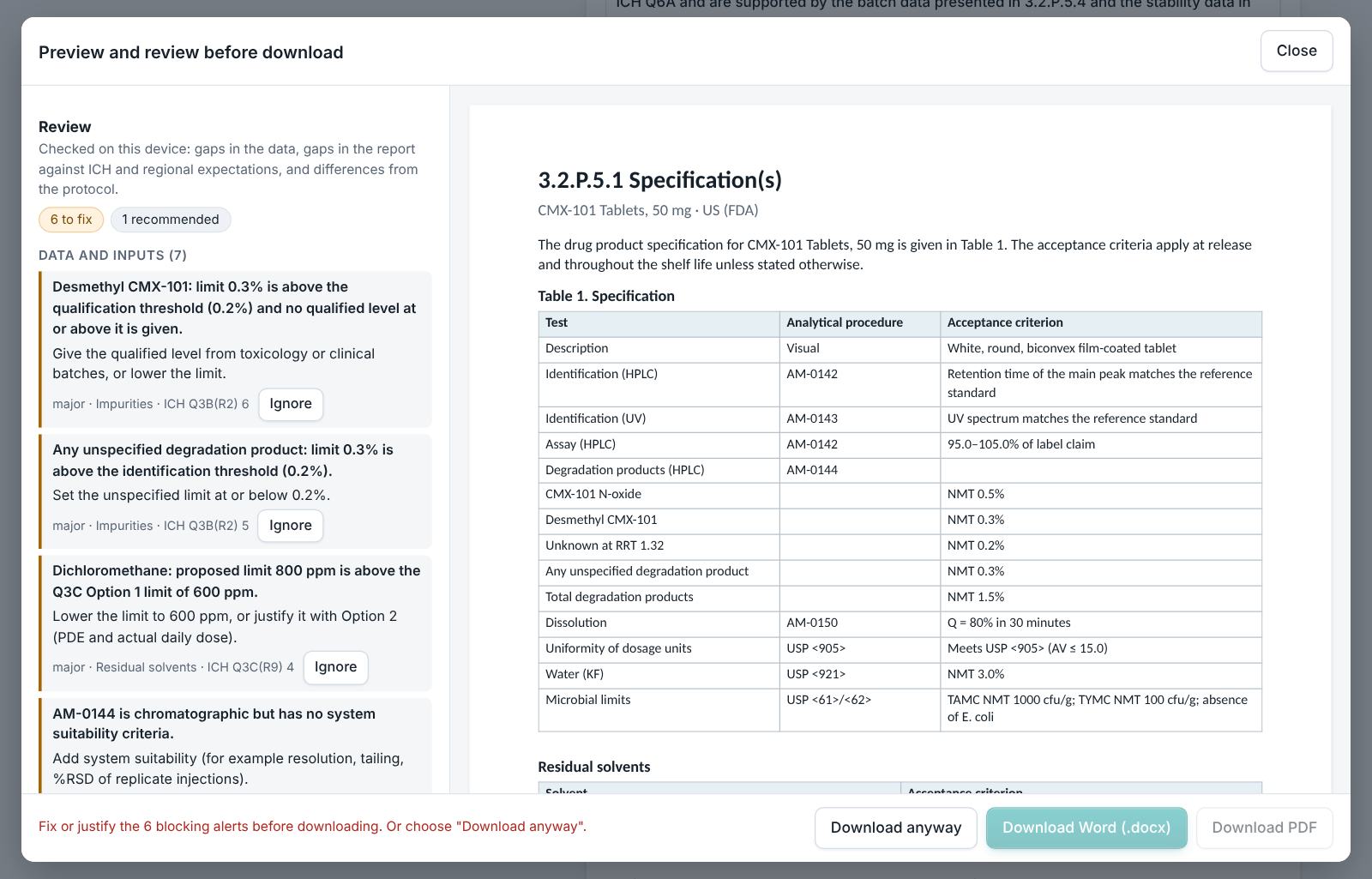
Task: Click the Download anyway button
Action: [x=896, y=828]
